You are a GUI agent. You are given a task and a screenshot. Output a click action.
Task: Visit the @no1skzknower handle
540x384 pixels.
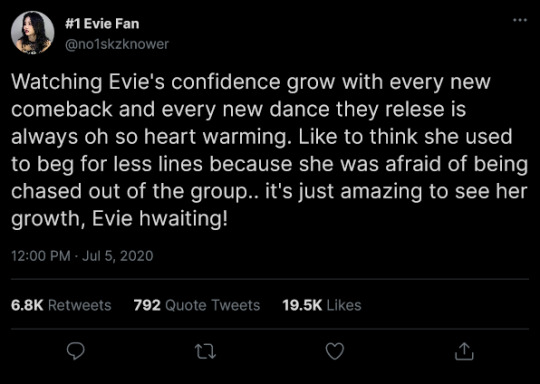[x=117, y=44]
